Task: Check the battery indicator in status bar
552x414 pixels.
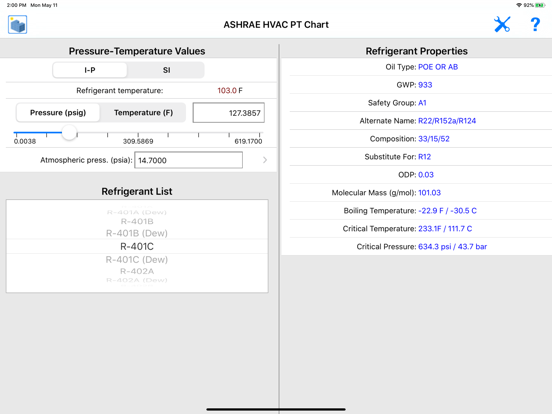Action: [x=540, y=5]
